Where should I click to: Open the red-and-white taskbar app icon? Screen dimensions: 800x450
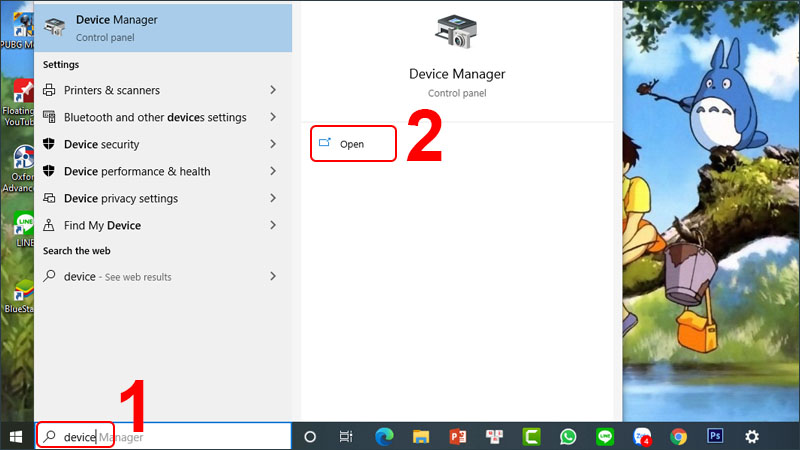(494, 437)
